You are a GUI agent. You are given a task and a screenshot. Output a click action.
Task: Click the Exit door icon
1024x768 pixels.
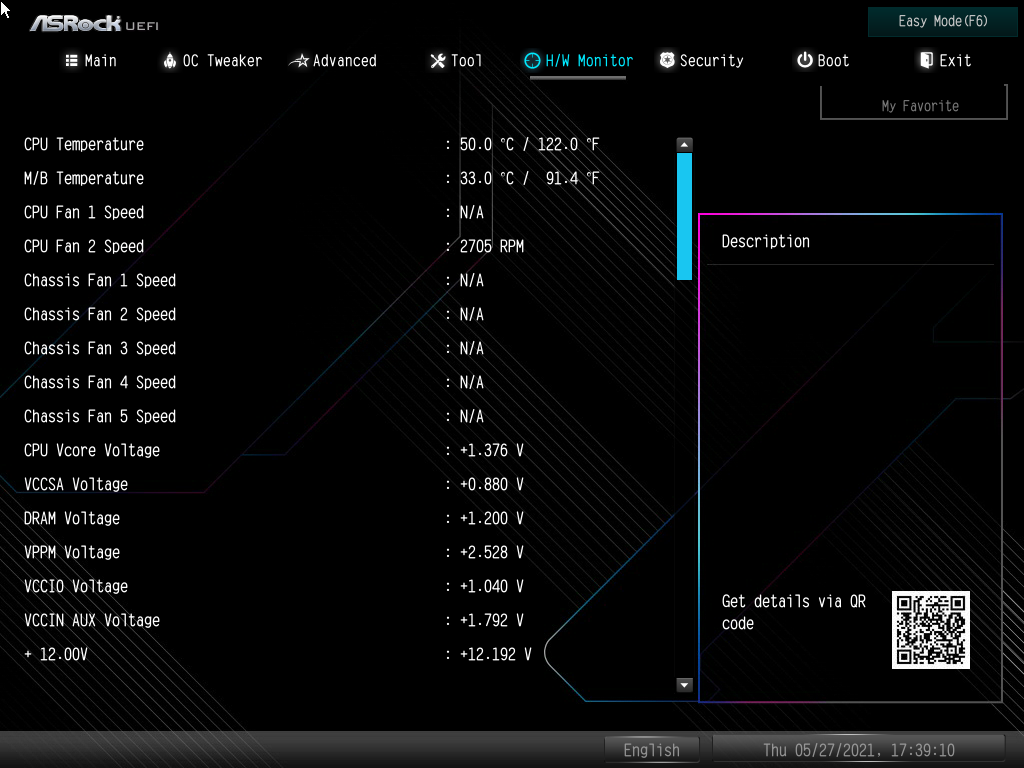[x=925, y=60]
